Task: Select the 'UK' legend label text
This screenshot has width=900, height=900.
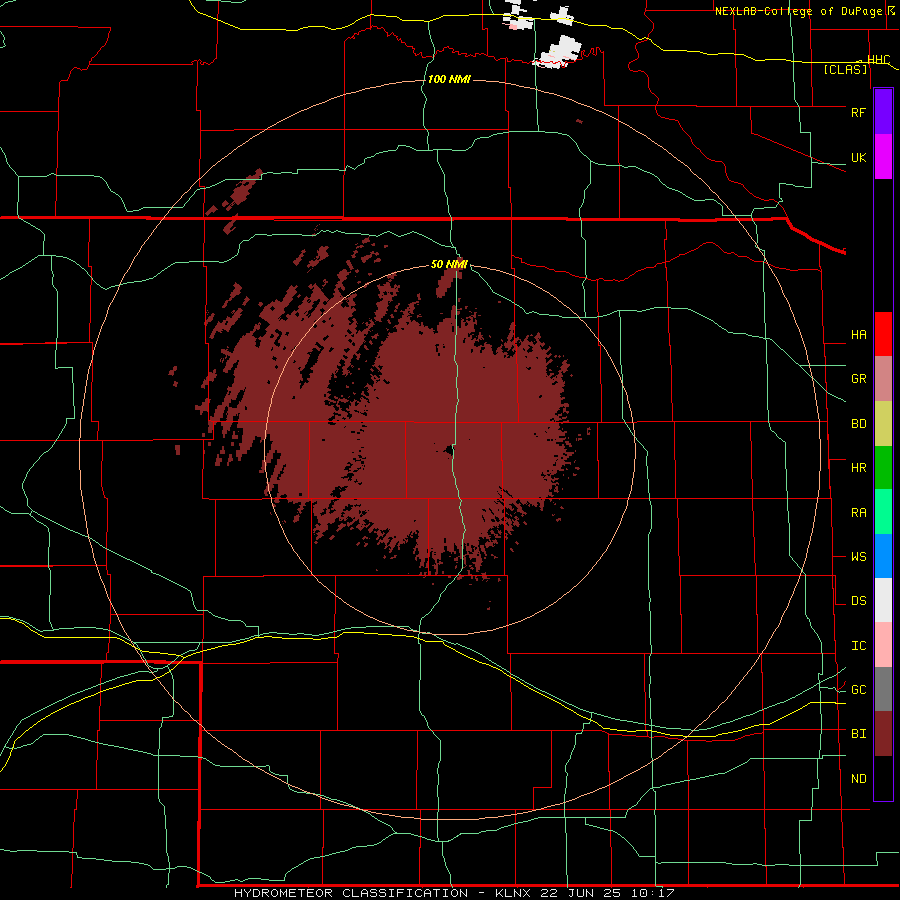Action: [858, 157]
